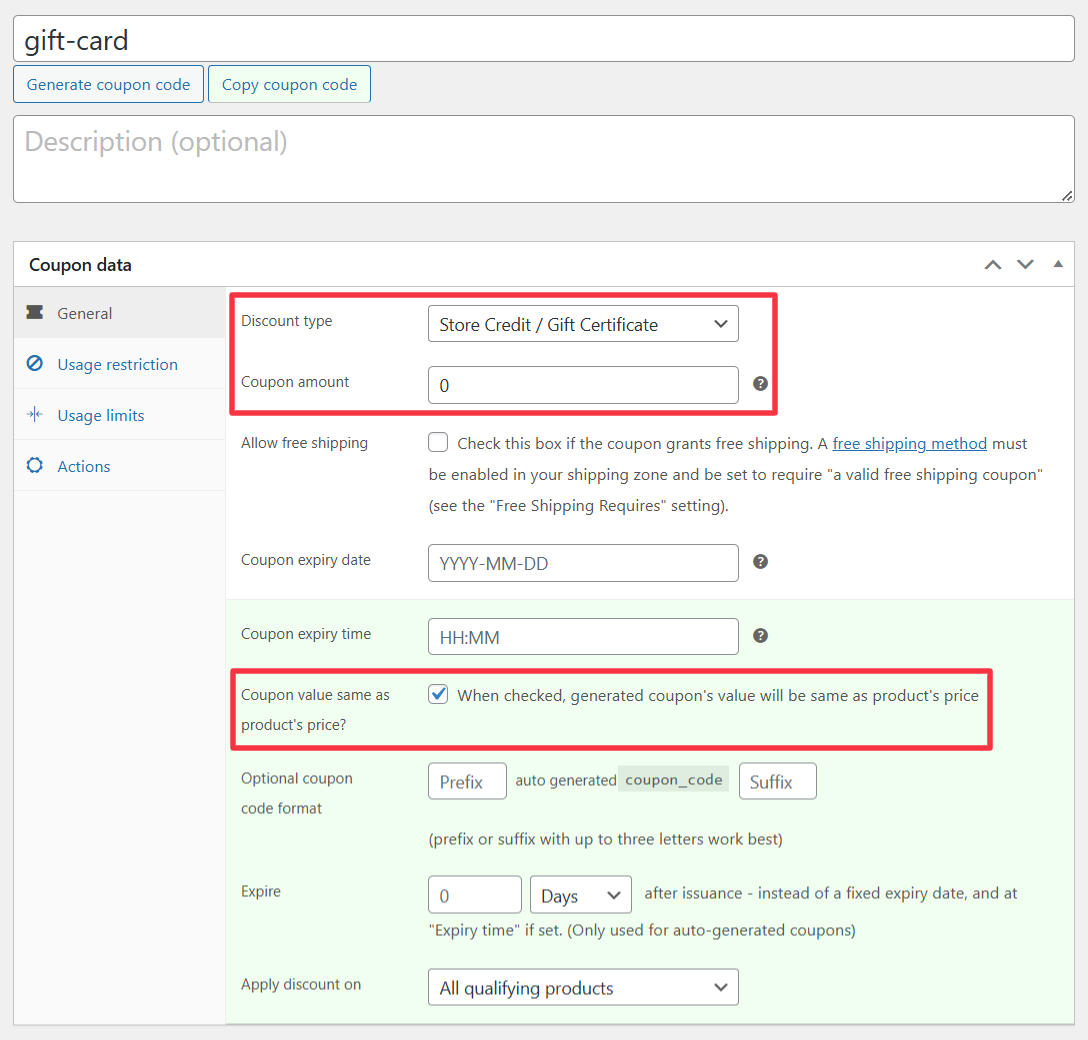Click the Actions tab icon
Screen dimensions: 1088x1040
(x=35, y=466)
